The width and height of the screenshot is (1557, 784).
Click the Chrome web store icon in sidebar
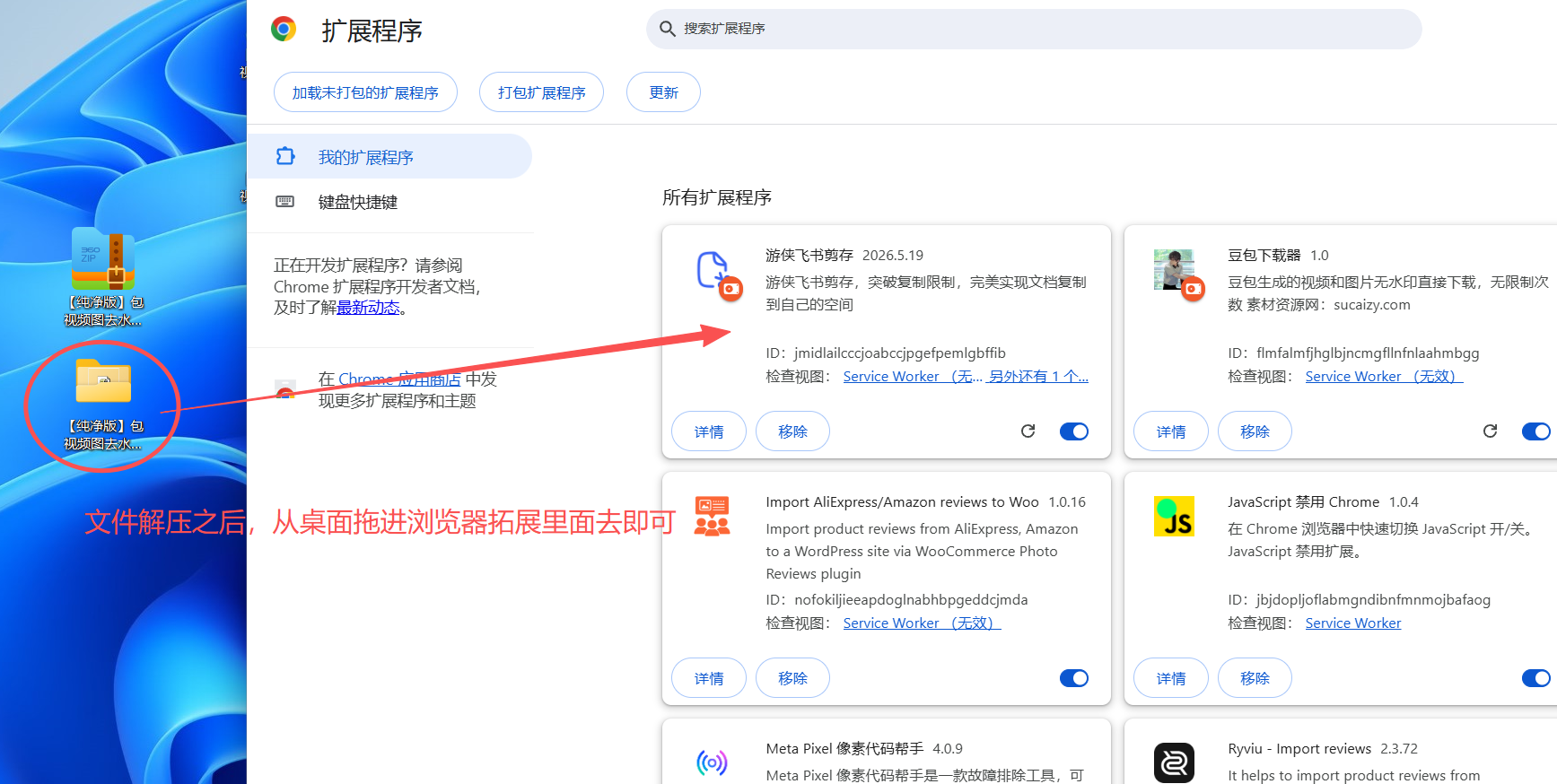click(x=285, y=389)
